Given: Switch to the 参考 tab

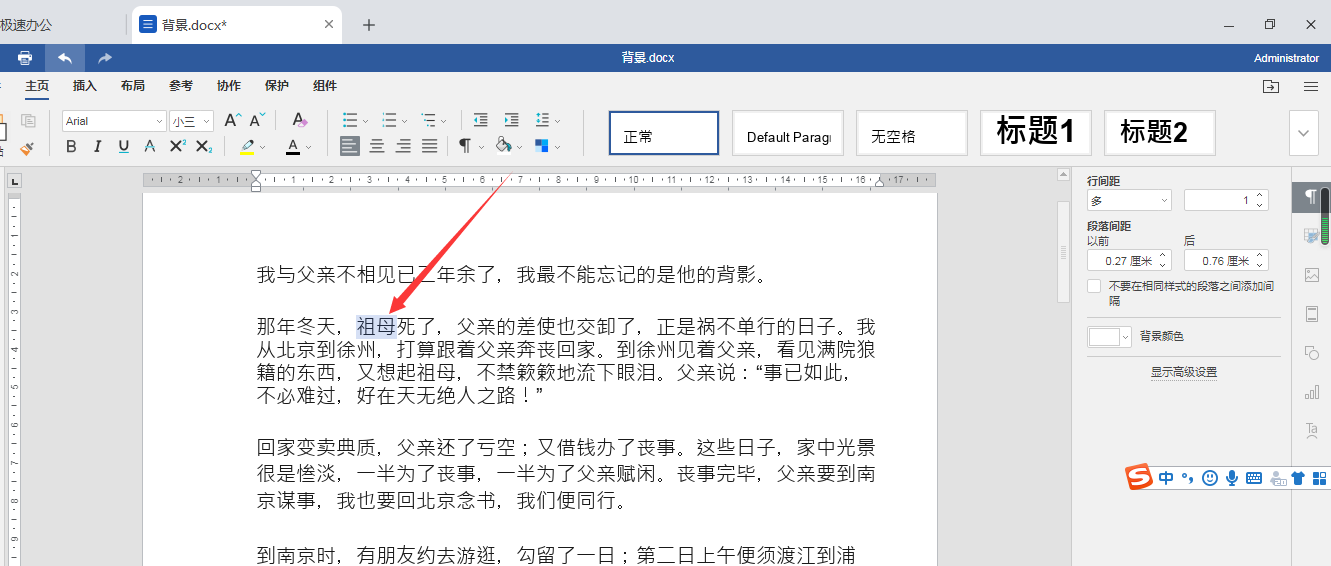Looking at the screenshot, I should click(181, 86).
